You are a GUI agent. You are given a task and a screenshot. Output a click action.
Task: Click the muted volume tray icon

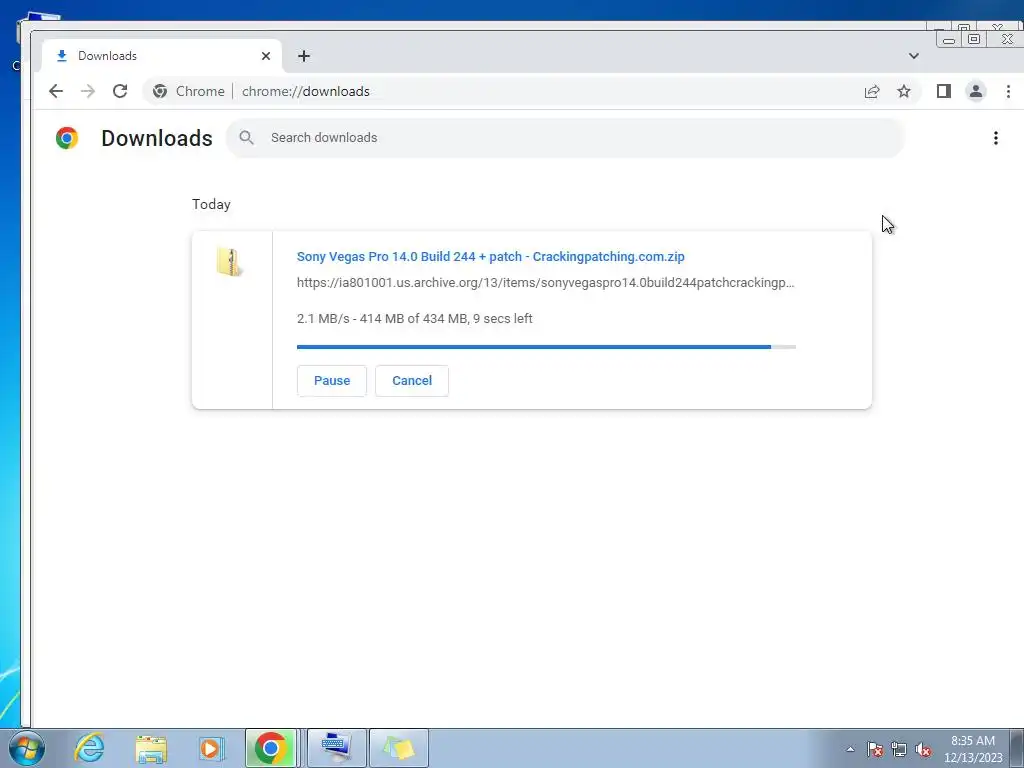click(x=923, y=749)
